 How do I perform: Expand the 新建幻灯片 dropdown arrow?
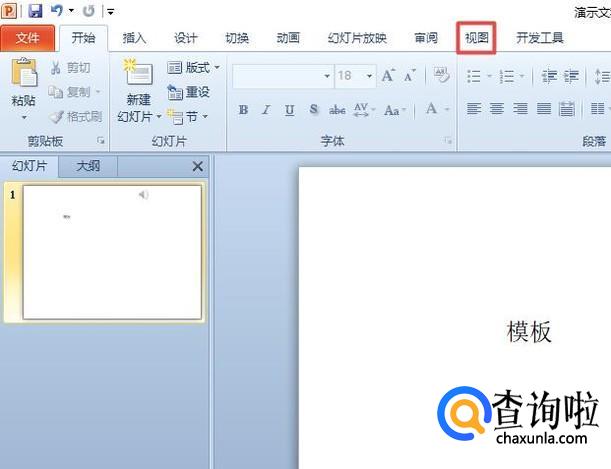[159, 116]
